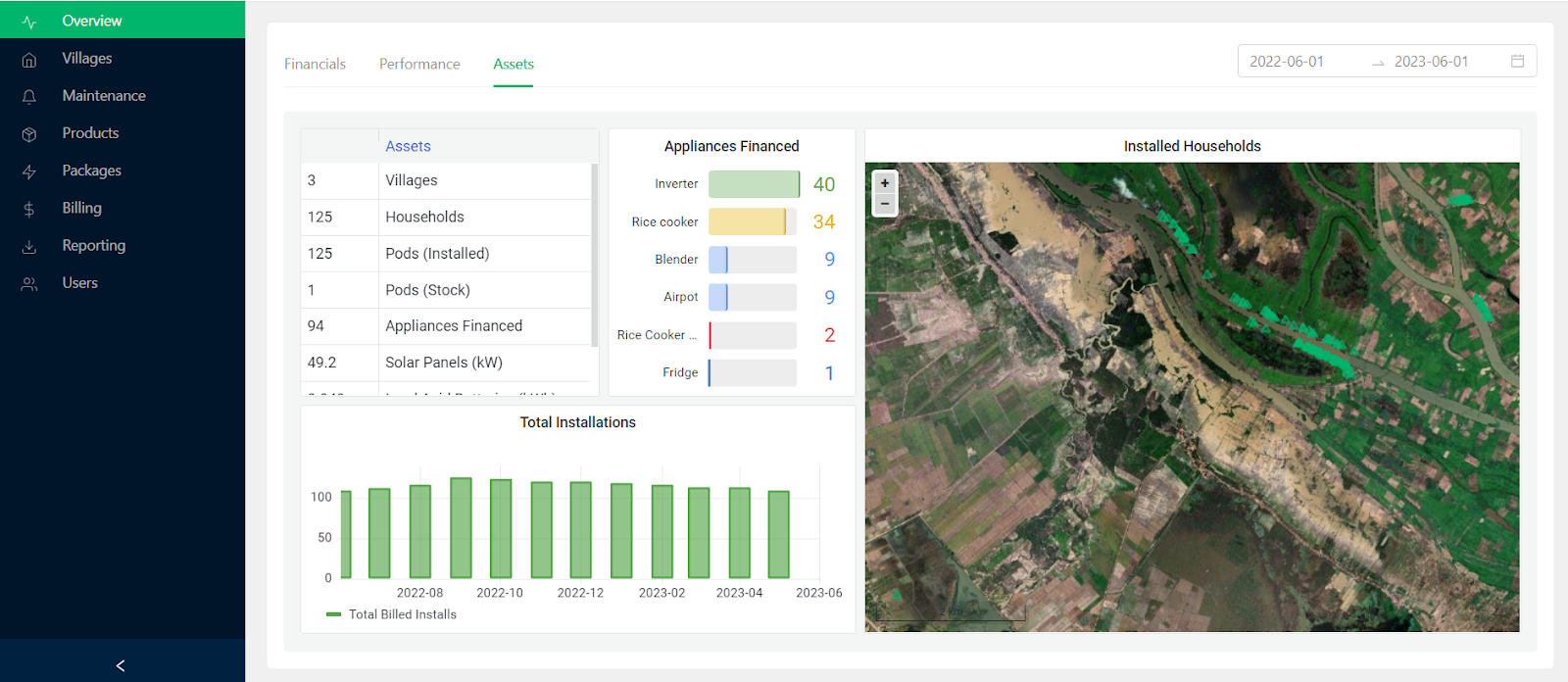Click the start date 2022-06-01 field

[x=1287, y=61]
